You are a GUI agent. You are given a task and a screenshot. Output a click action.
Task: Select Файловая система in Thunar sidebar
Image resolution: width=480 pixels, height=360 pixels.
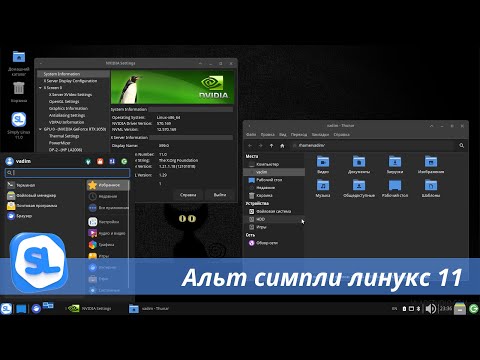tap(274, 211)
